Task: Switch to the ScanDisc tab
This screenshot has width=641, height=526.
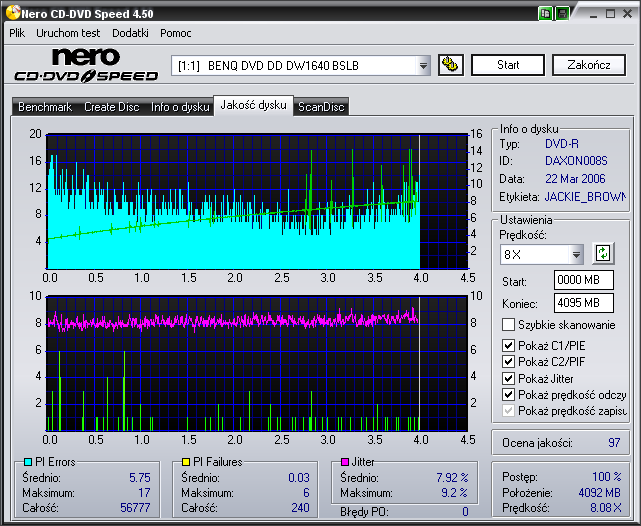Action: coord(321,107)
